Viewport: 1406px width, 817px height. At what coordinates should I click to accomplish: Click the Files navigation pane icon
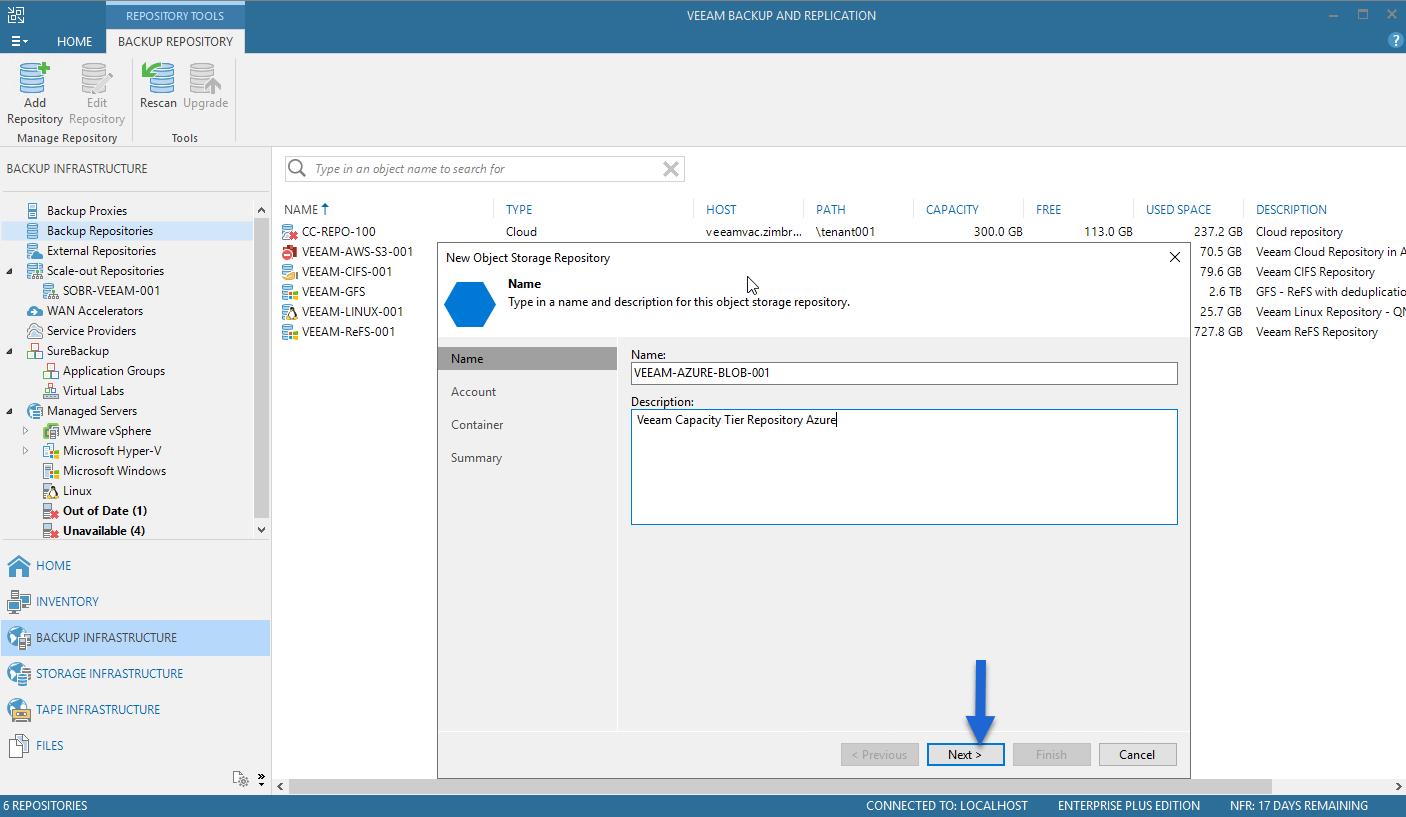pyautogui.click(x=19, y=746)
